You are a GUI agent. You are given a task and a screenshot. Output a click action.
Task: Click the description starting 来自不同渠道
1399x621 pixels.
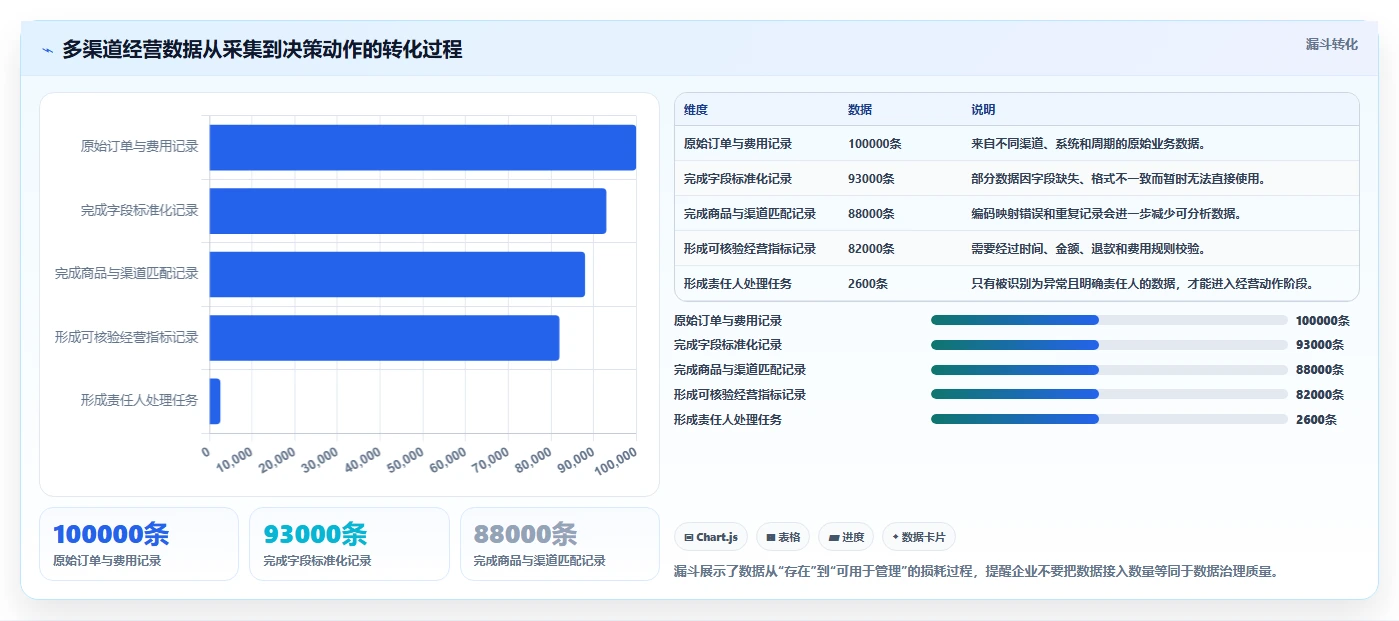[1089, 144]
